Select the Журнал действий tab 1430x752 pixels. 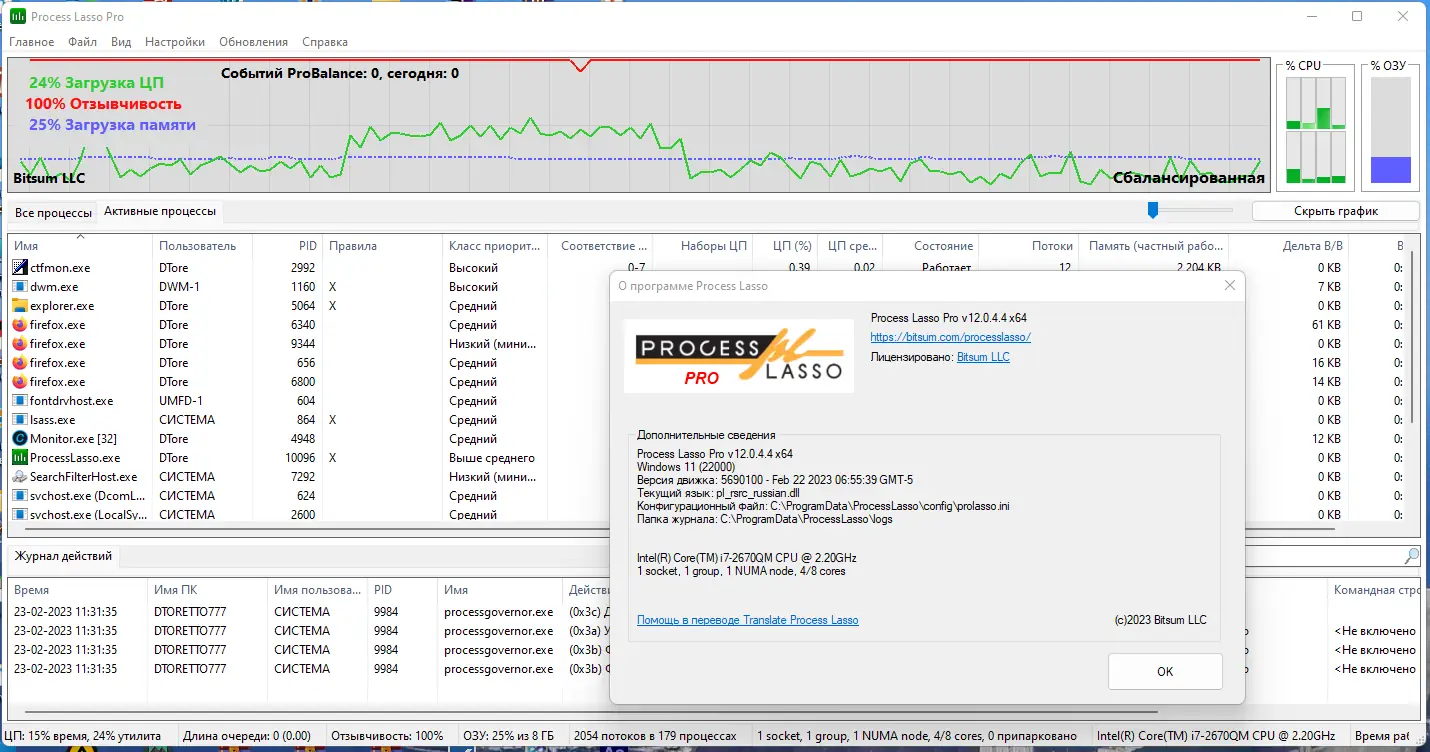pos(64,556)
